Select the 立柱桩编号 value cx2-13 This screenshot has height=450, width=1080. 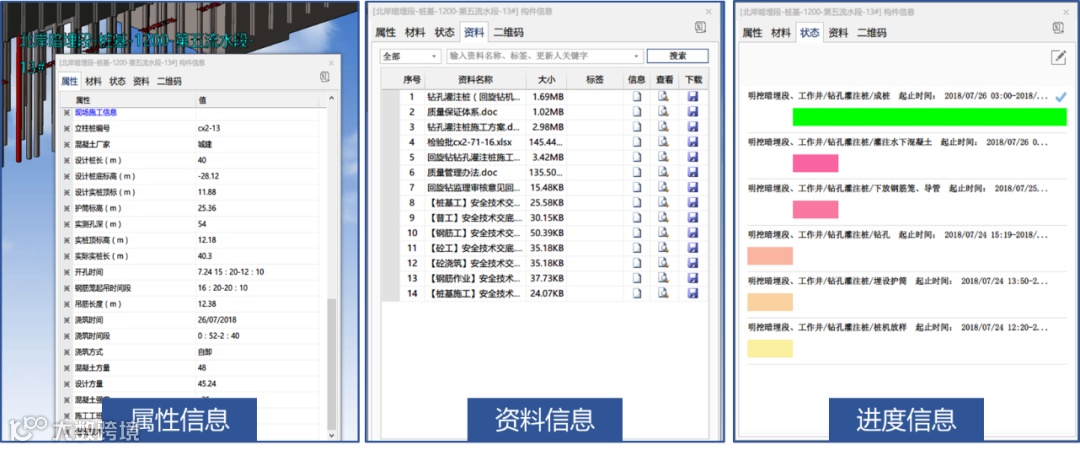(x=209, y=128)
